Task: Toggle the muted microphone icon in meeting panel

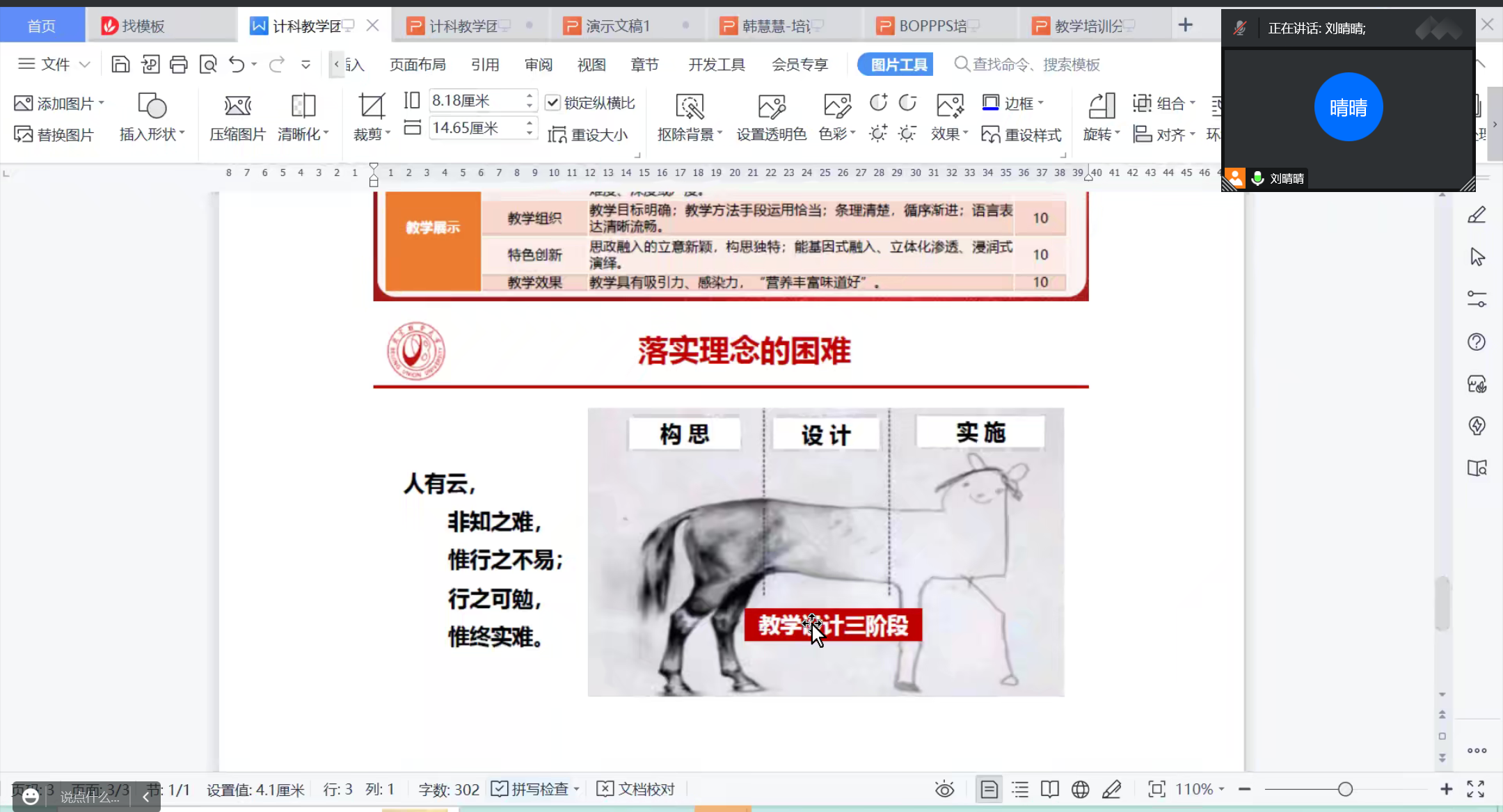Action: [x=1239, y=28]
